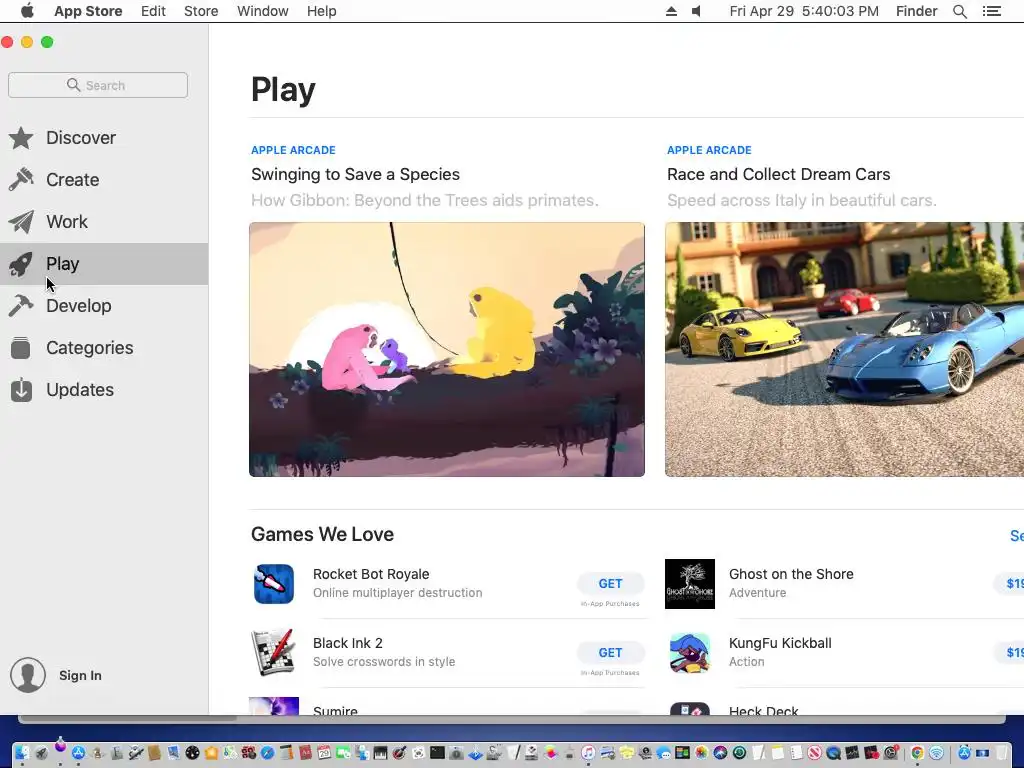Open the Help menu

point(322,11)
